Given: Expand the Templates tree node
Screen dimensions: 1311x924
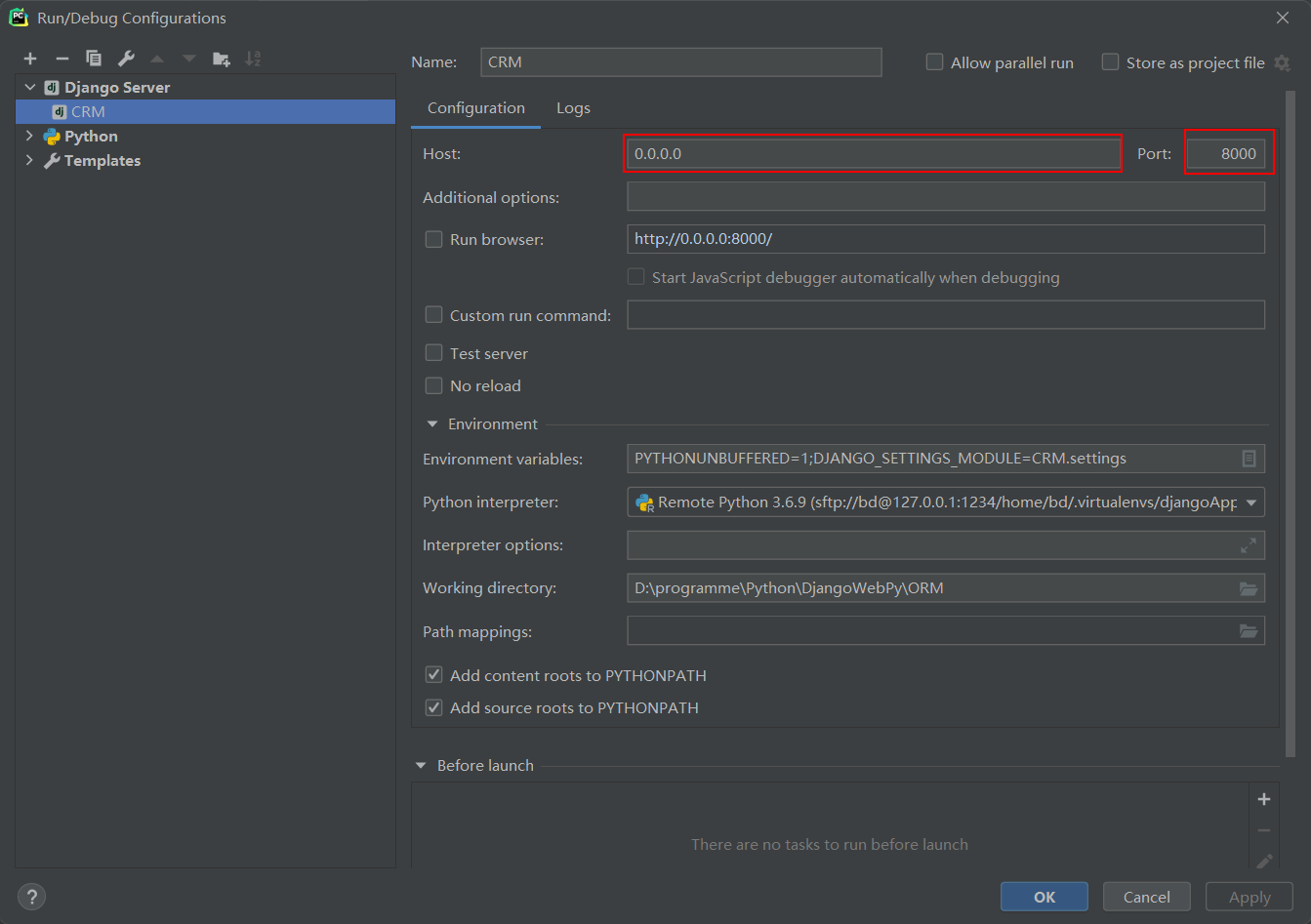Looking at the screenshot, I should [x=29, y=160].
